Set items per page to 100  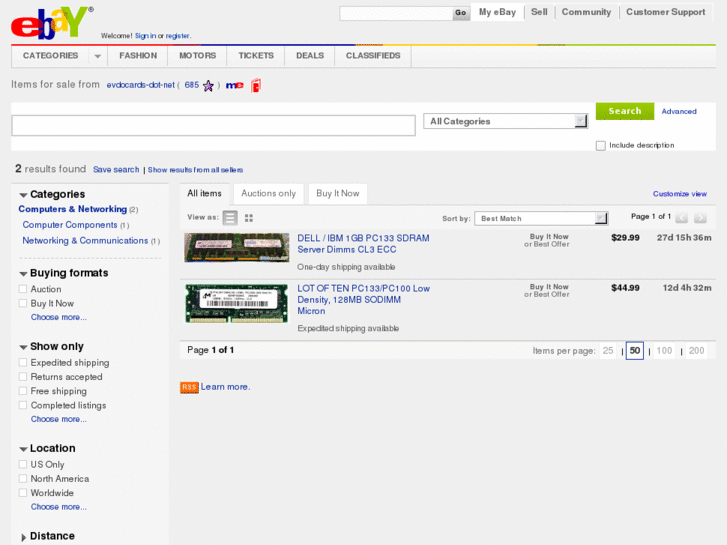pyautogui.click(x=664, y=351)
